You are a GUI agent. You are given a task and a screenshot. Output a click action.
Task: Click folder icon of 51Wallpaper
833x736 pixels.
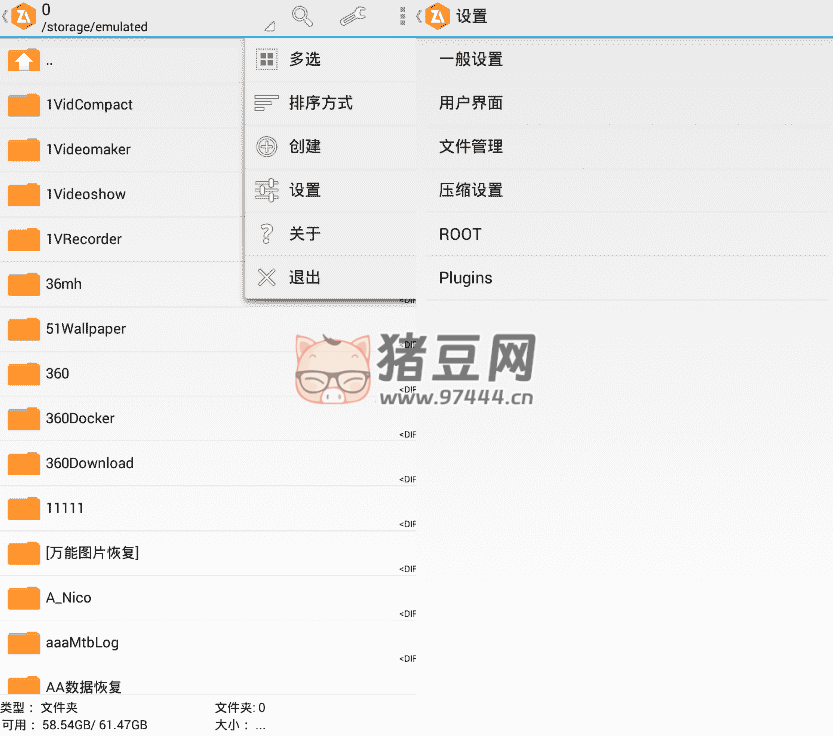24,329
